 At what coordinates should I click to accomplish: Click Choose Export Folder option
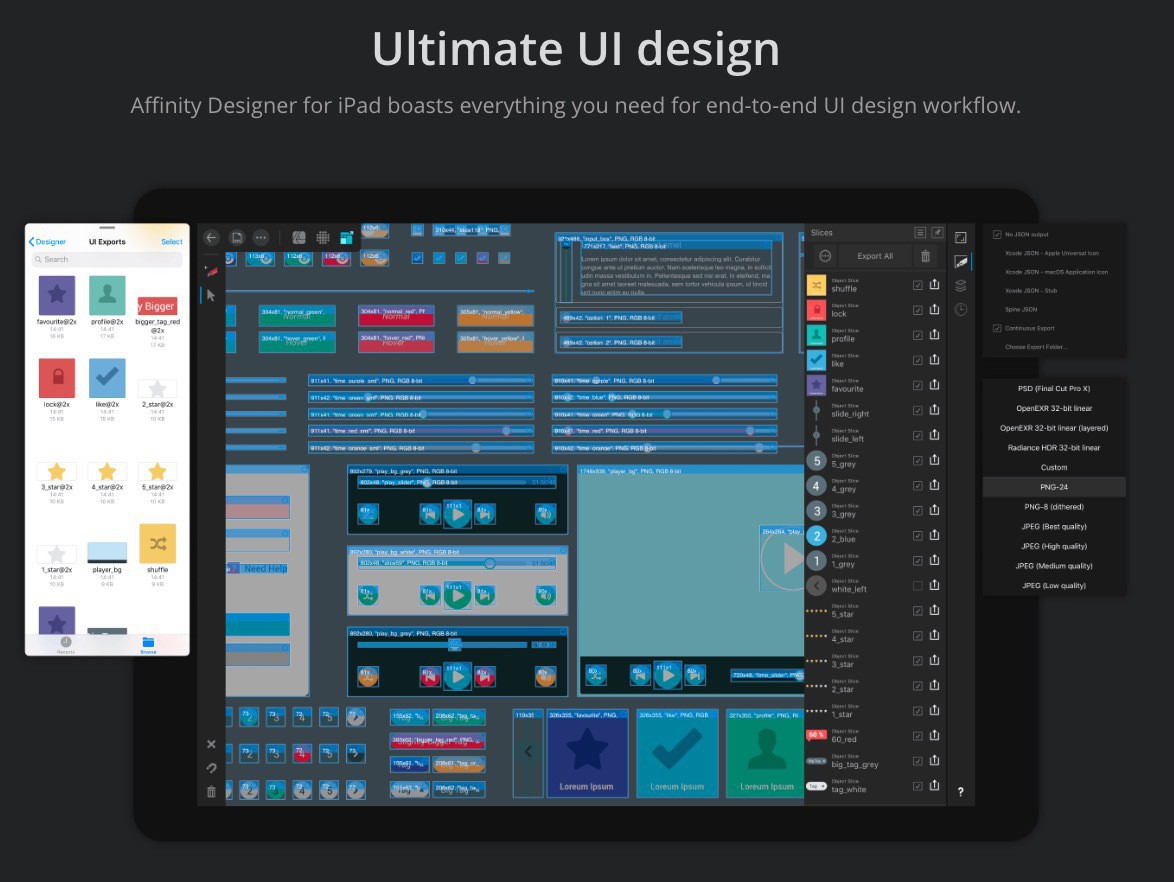click(1035, 347)
